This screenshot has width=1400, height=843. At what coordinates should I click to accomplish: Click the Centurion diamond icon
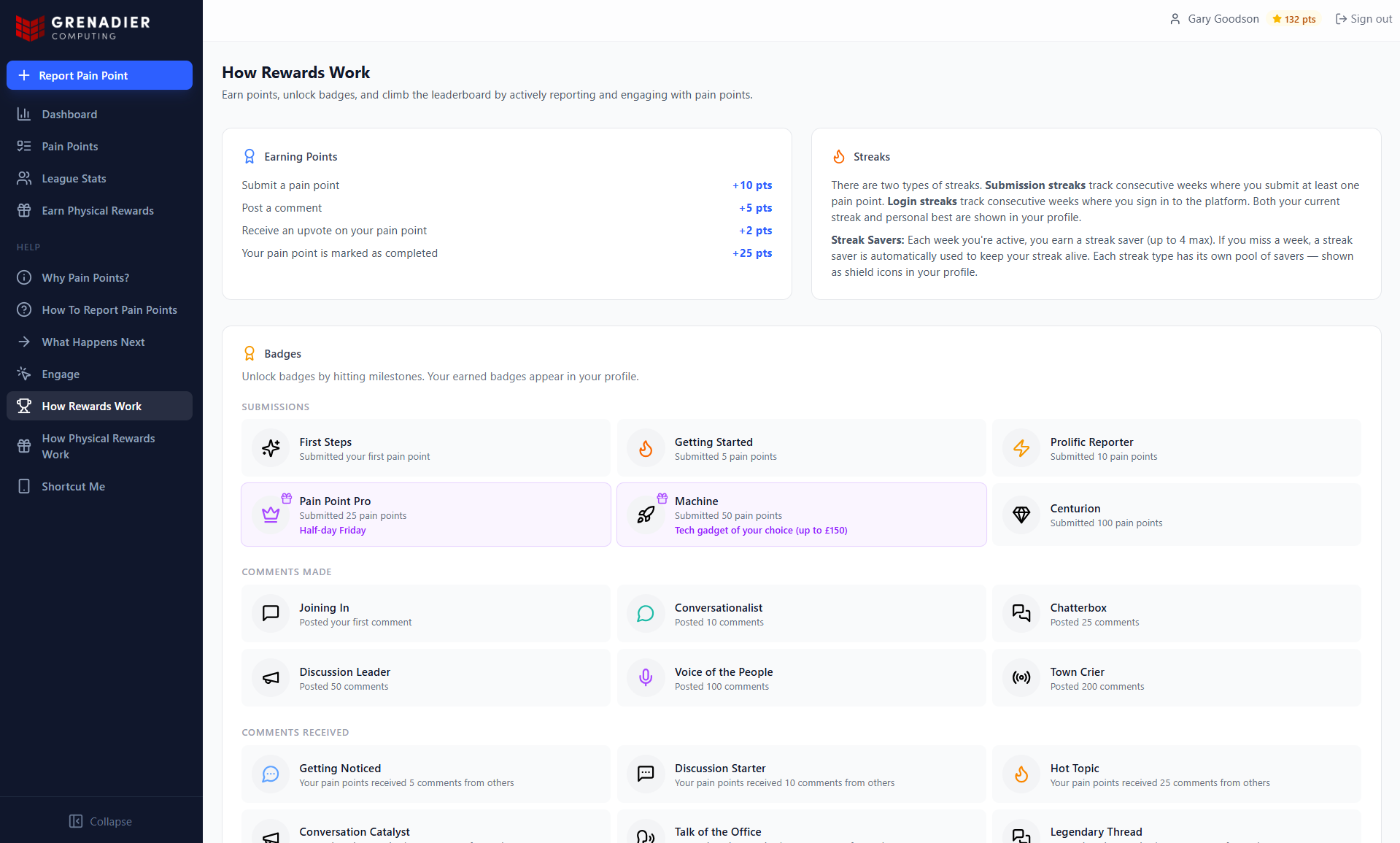point(1021,515)
